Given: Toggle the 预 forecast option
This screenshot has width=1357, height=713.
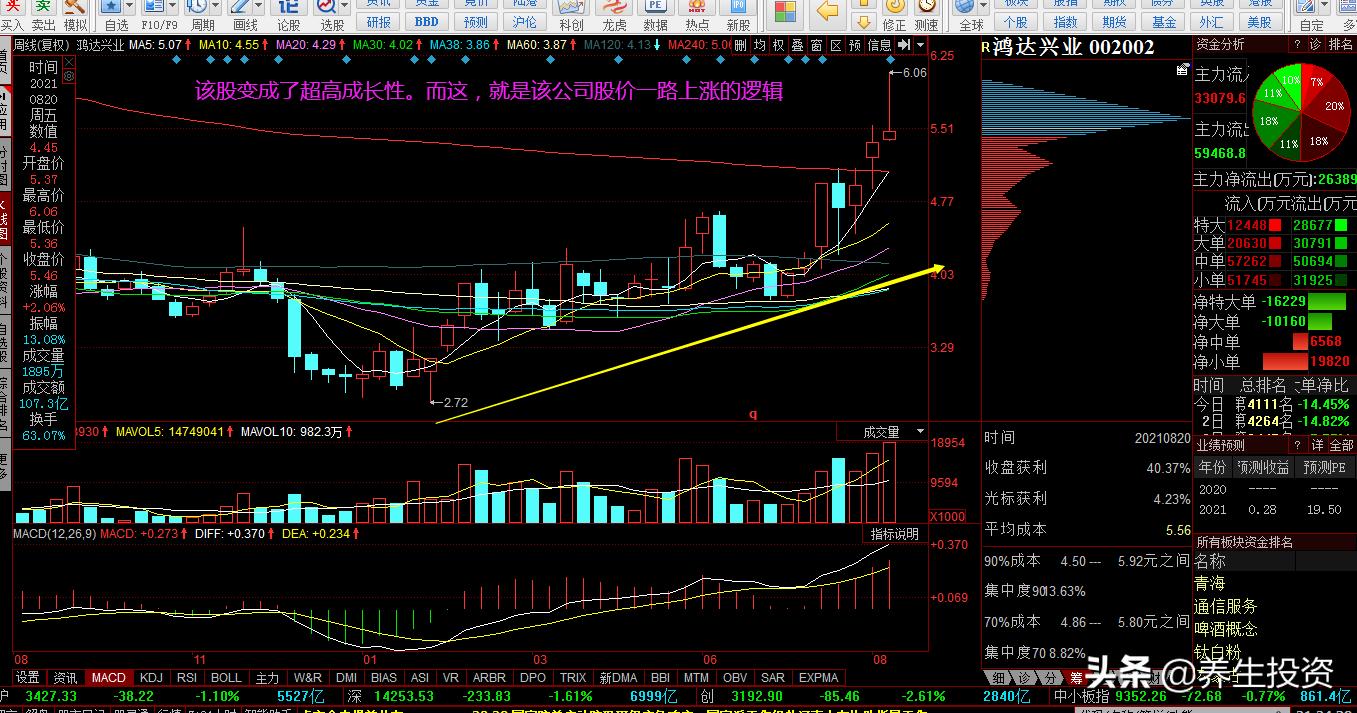Looking at the screenshot, I should click(855, 45).
